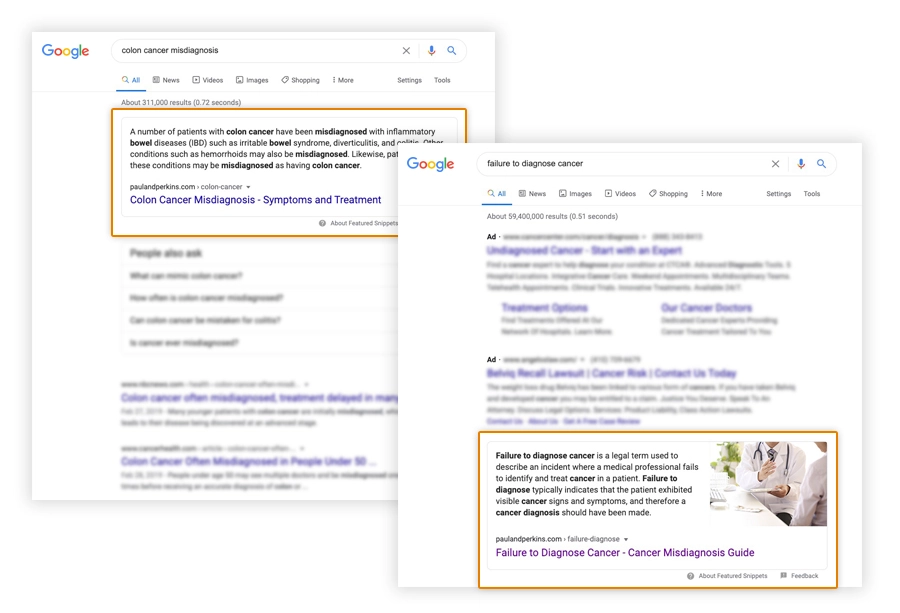Open 'Colon Cancer Often Misdiagnosed in People Under 50' result
This screenshot has width=900, height=613.
[x=249, y=461]
